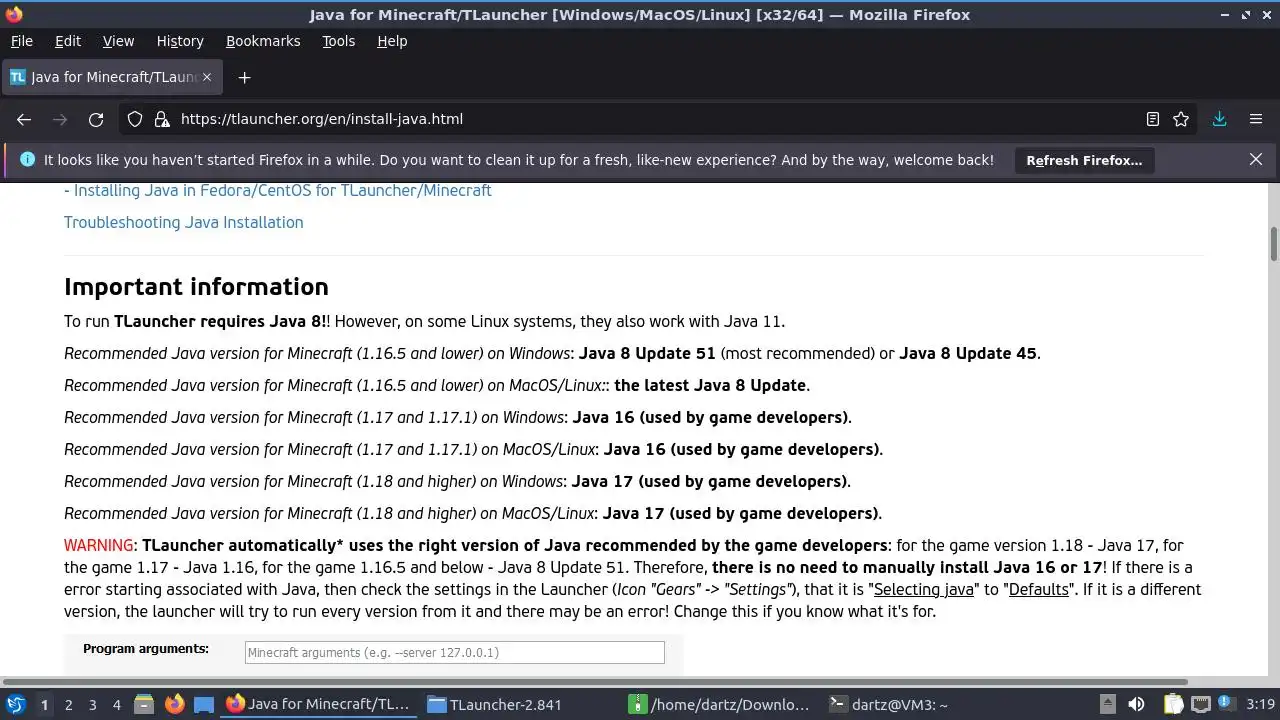The width and height of the screenshot is (1280, 720).
Task: Open the tracking protection shield icon
Action: click(x=135, y=119)
